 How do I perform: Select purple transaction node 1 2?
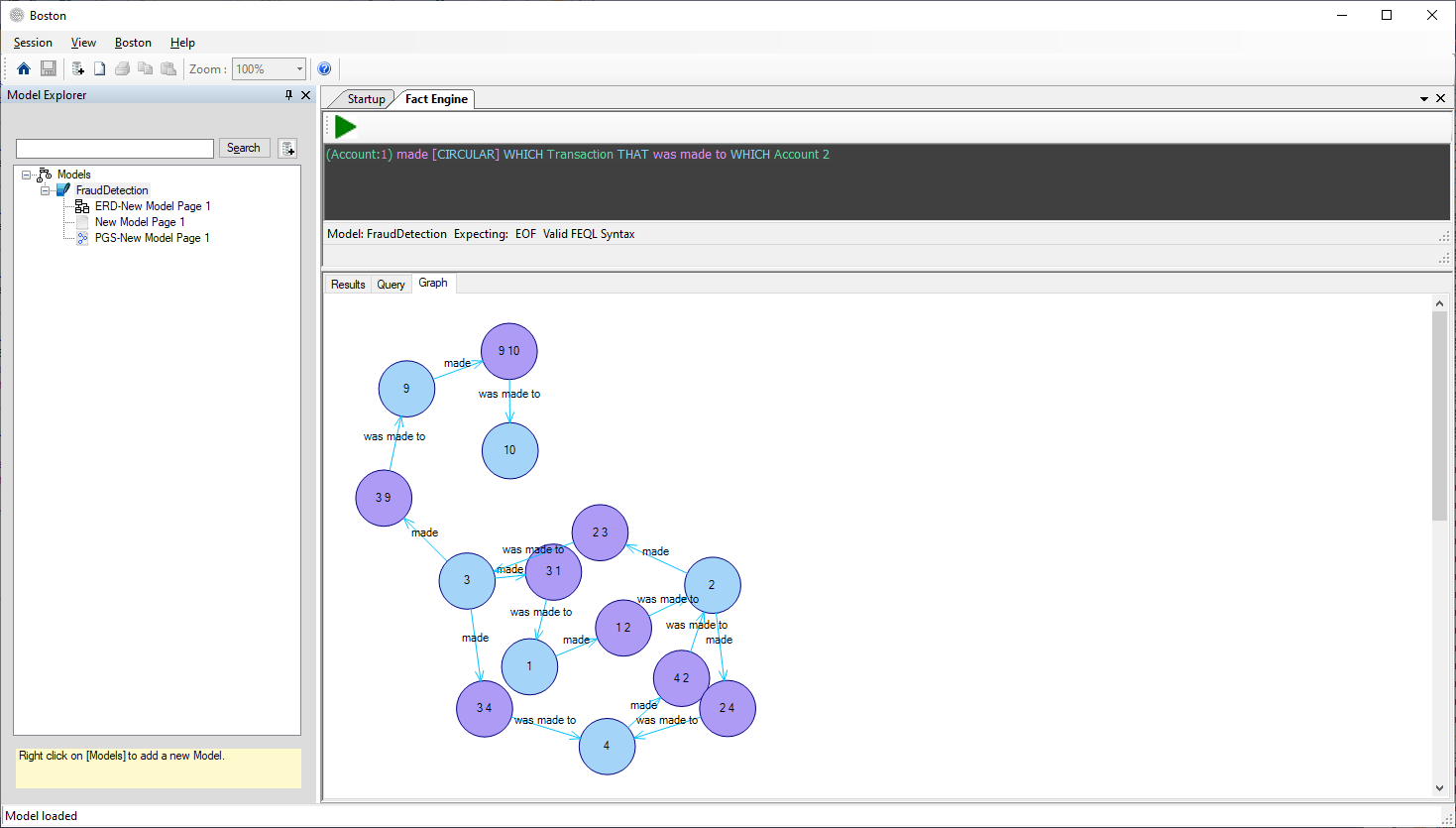[623, 628]
